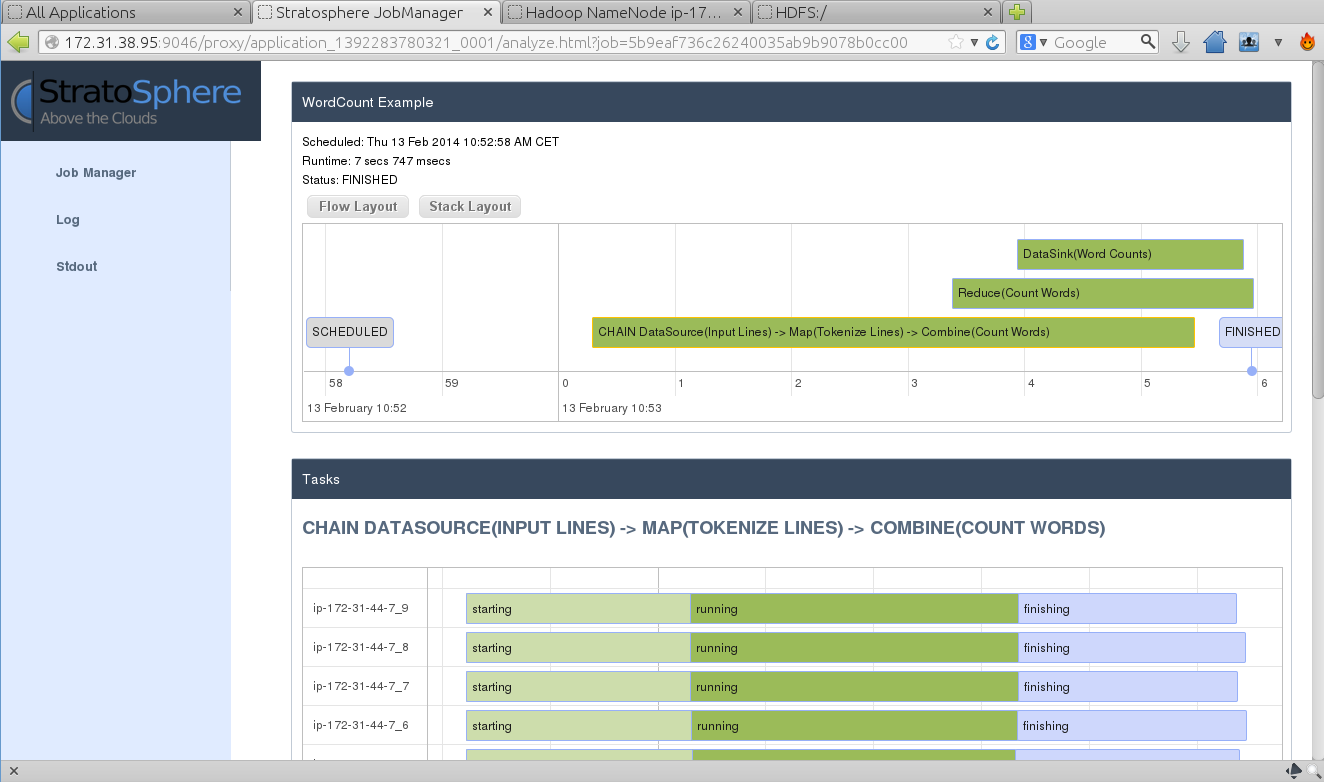Open the search engine selection dropdown
This screenshot has height=782, width=1324.
click(x=1034, y=42)
